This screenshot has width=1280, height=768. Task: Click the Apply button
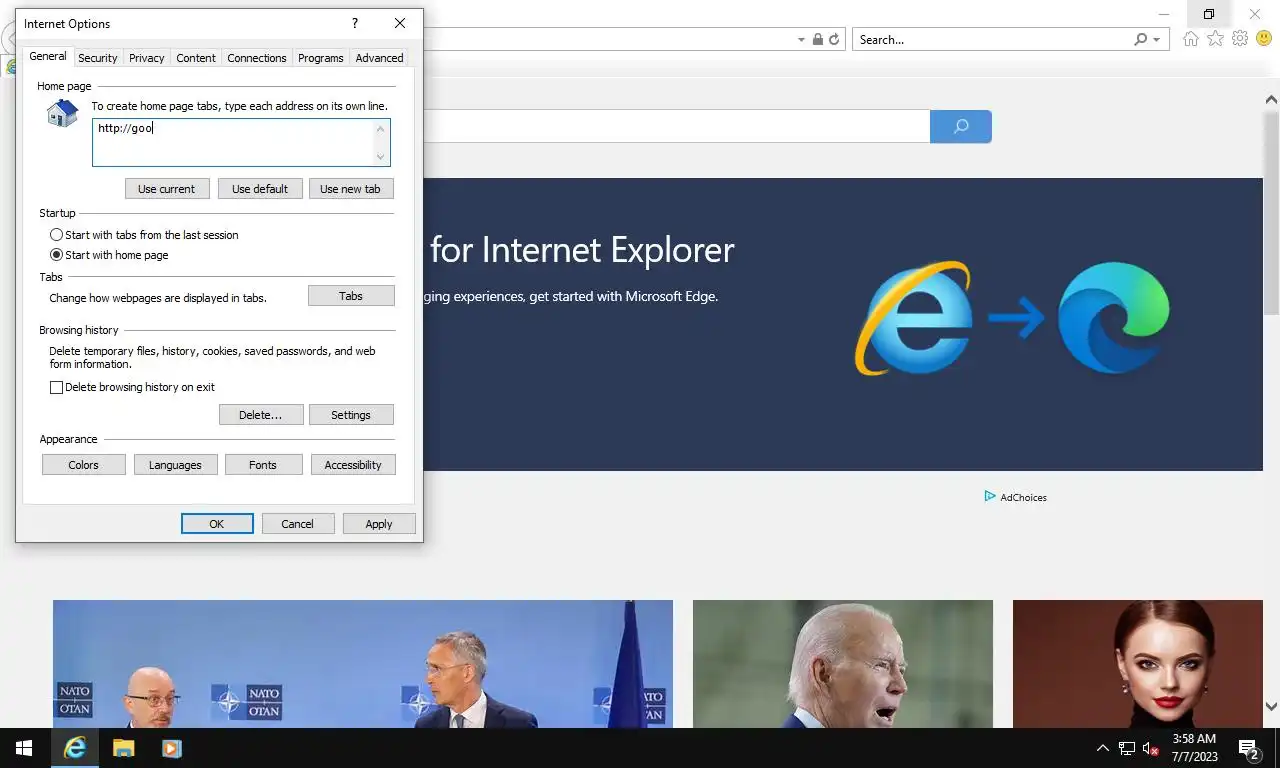tap(379, 524)
